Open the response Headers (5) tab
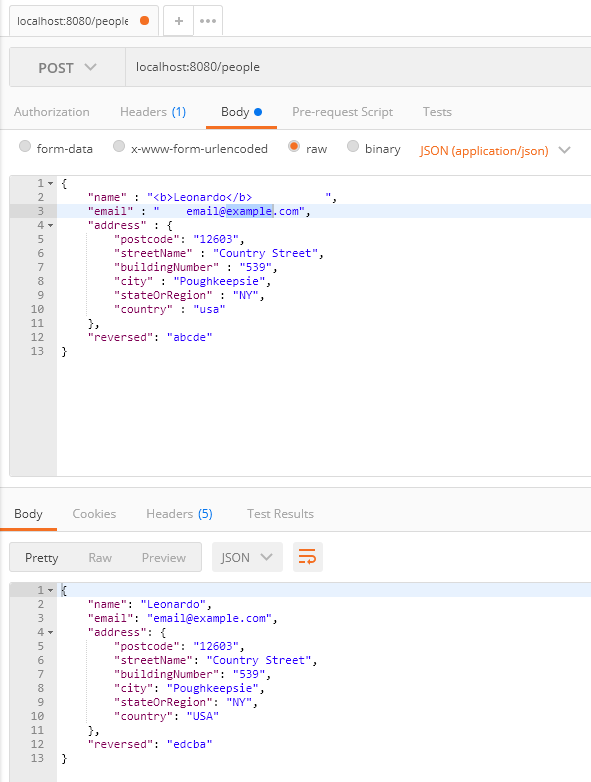591x782 pixels. click(x=179, y=514)
